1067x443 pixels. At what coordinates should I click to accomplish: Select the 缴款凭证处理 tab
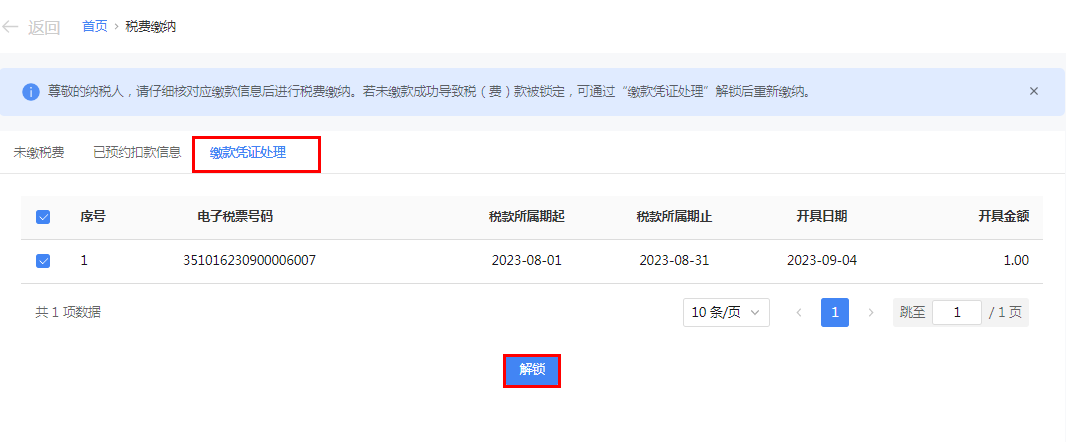(248, 153)
